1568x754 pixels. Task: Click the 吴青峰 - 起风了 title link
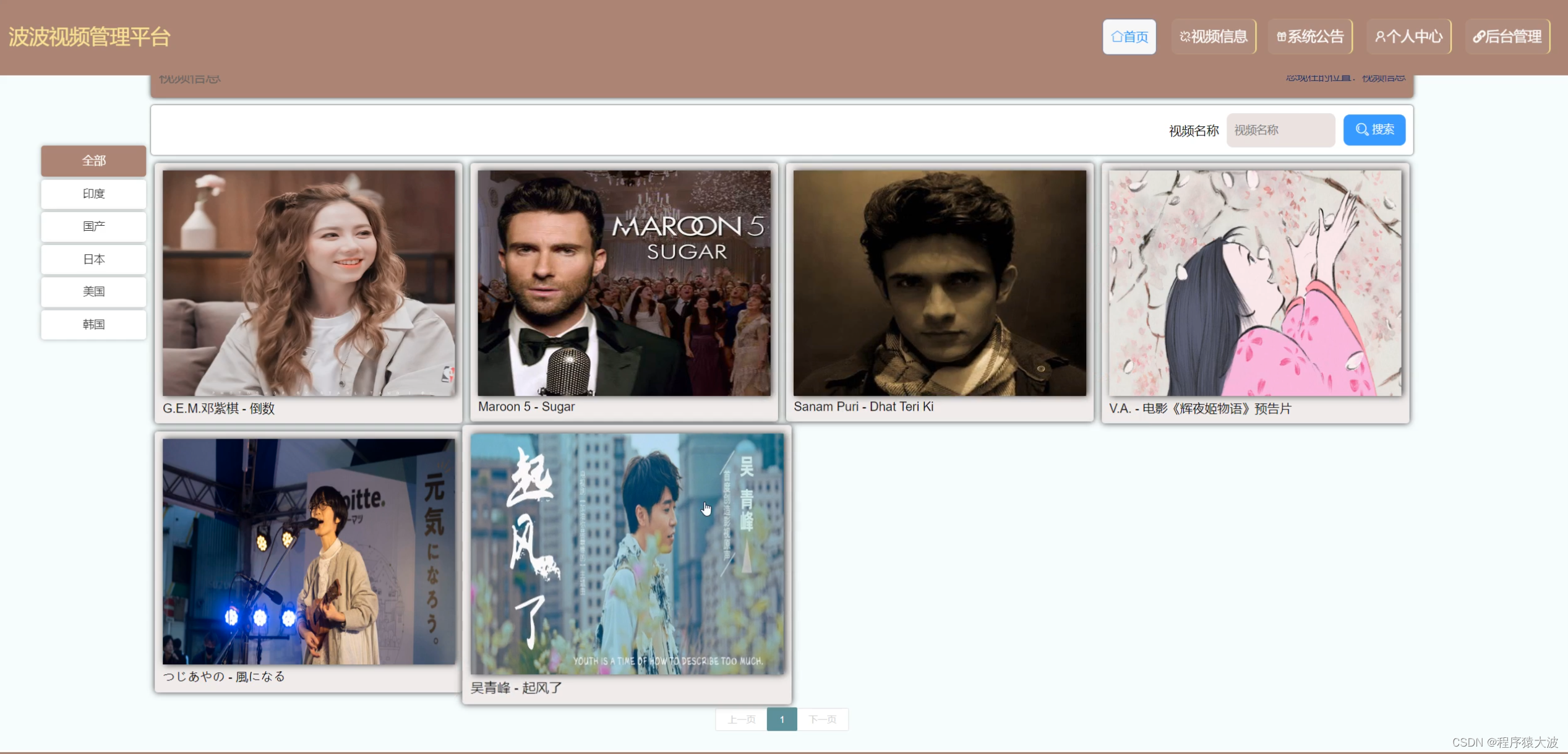point(516,688)
